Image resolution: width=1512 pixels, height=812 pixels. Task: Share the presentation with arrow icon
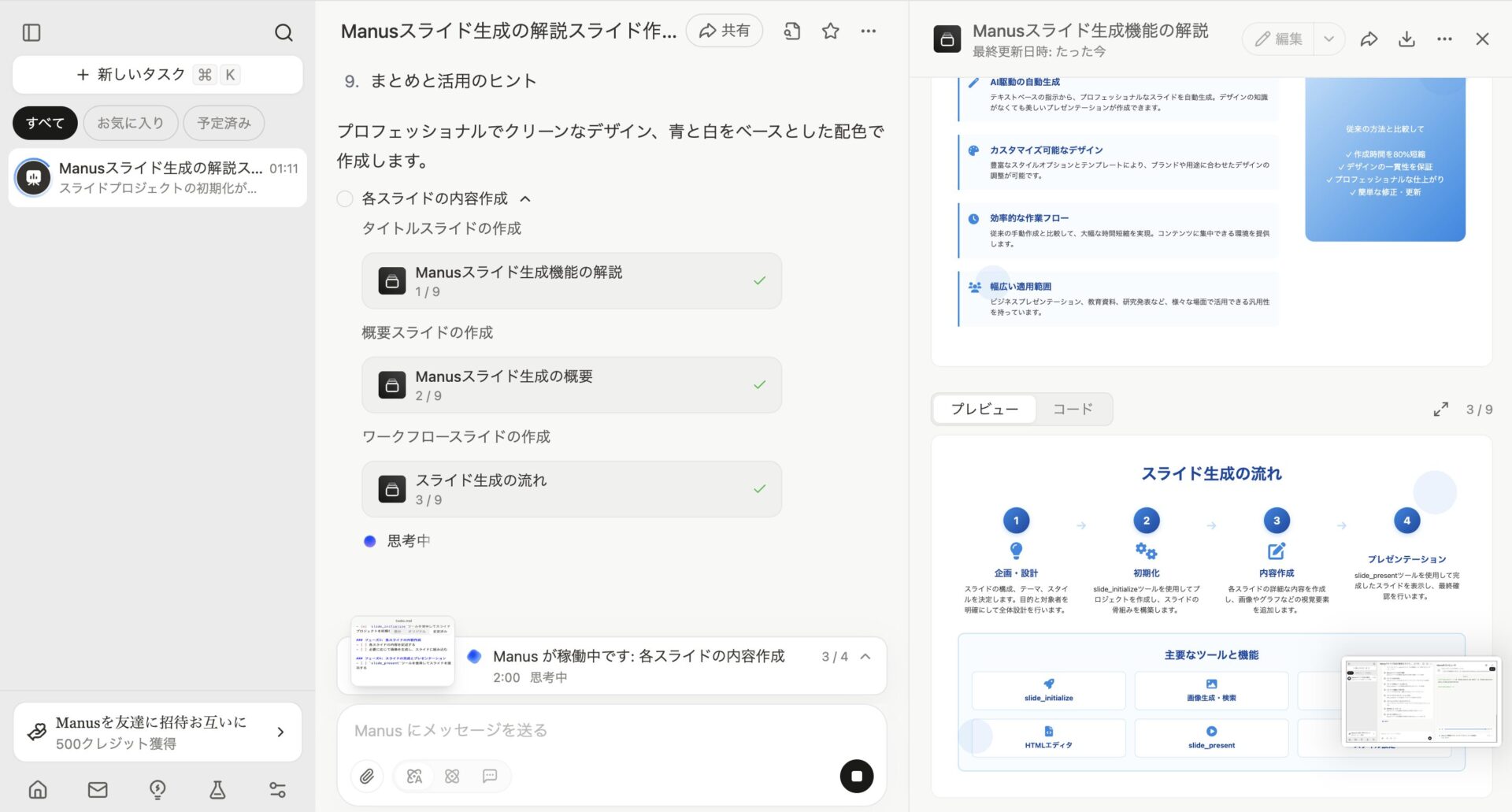pos(1369,39)
